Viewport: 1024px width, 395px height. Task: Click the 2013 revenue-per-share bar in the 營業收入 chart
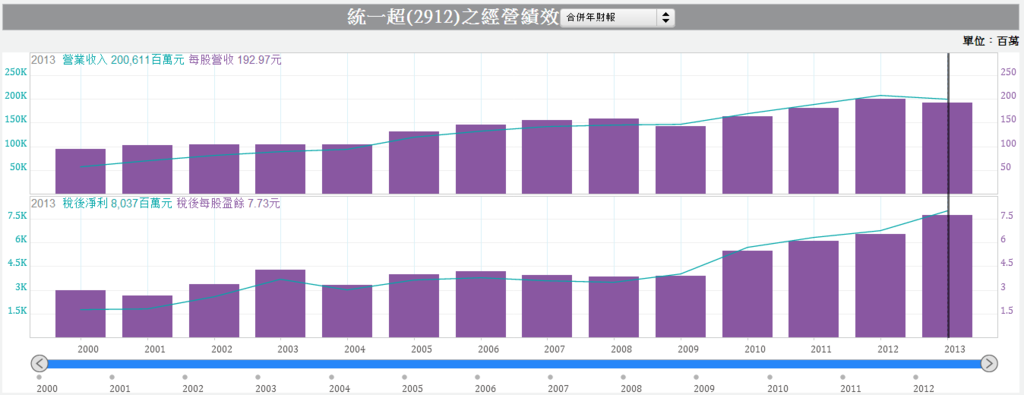pyautogui.click(x=947, y=148)
